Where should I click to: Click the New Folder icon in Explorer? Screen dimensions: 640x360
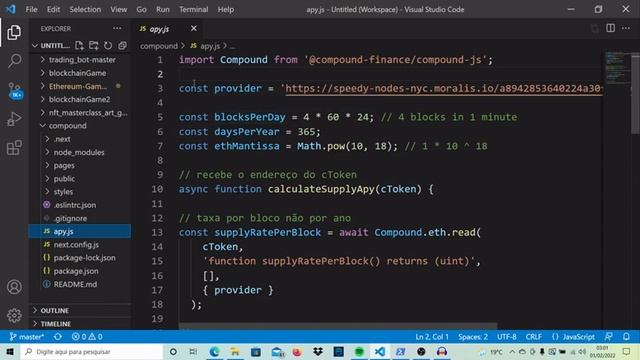(x=93, y=45)
